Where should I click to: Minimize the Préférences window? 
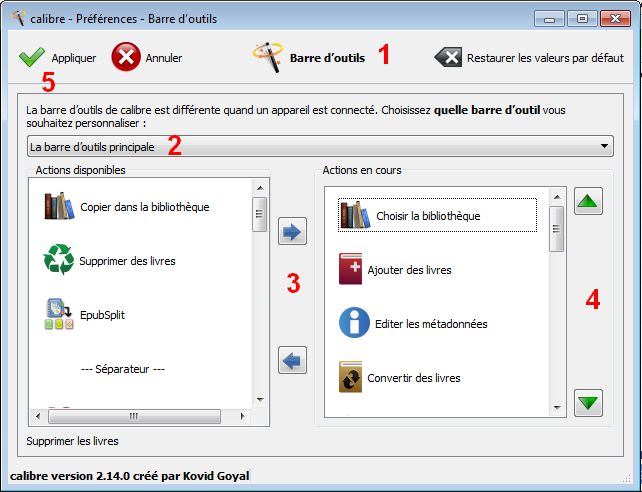[549, 18]
